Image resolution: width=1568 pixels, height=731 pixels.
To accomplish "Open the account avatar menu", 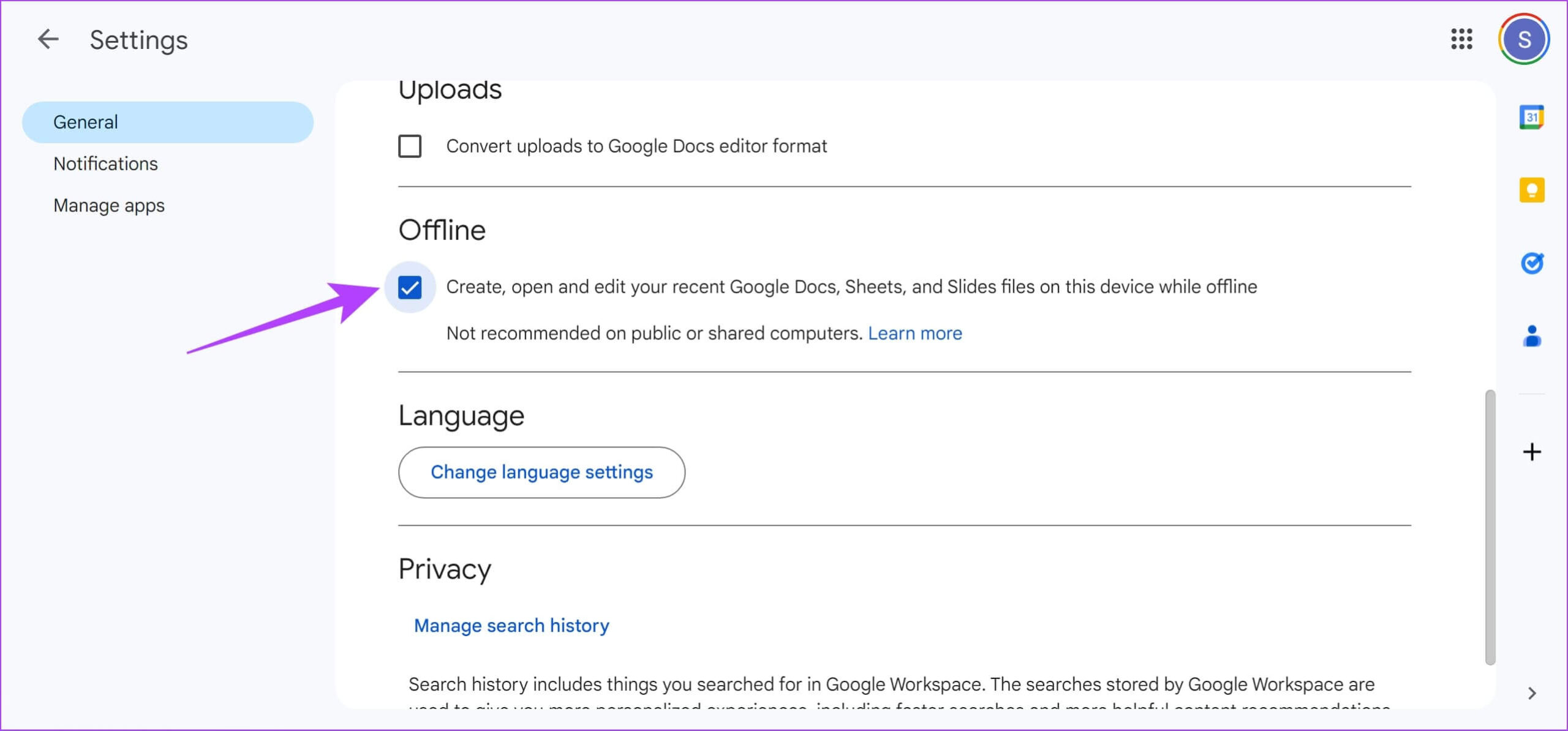I will pyautogui.click(x=1524, y=39).
